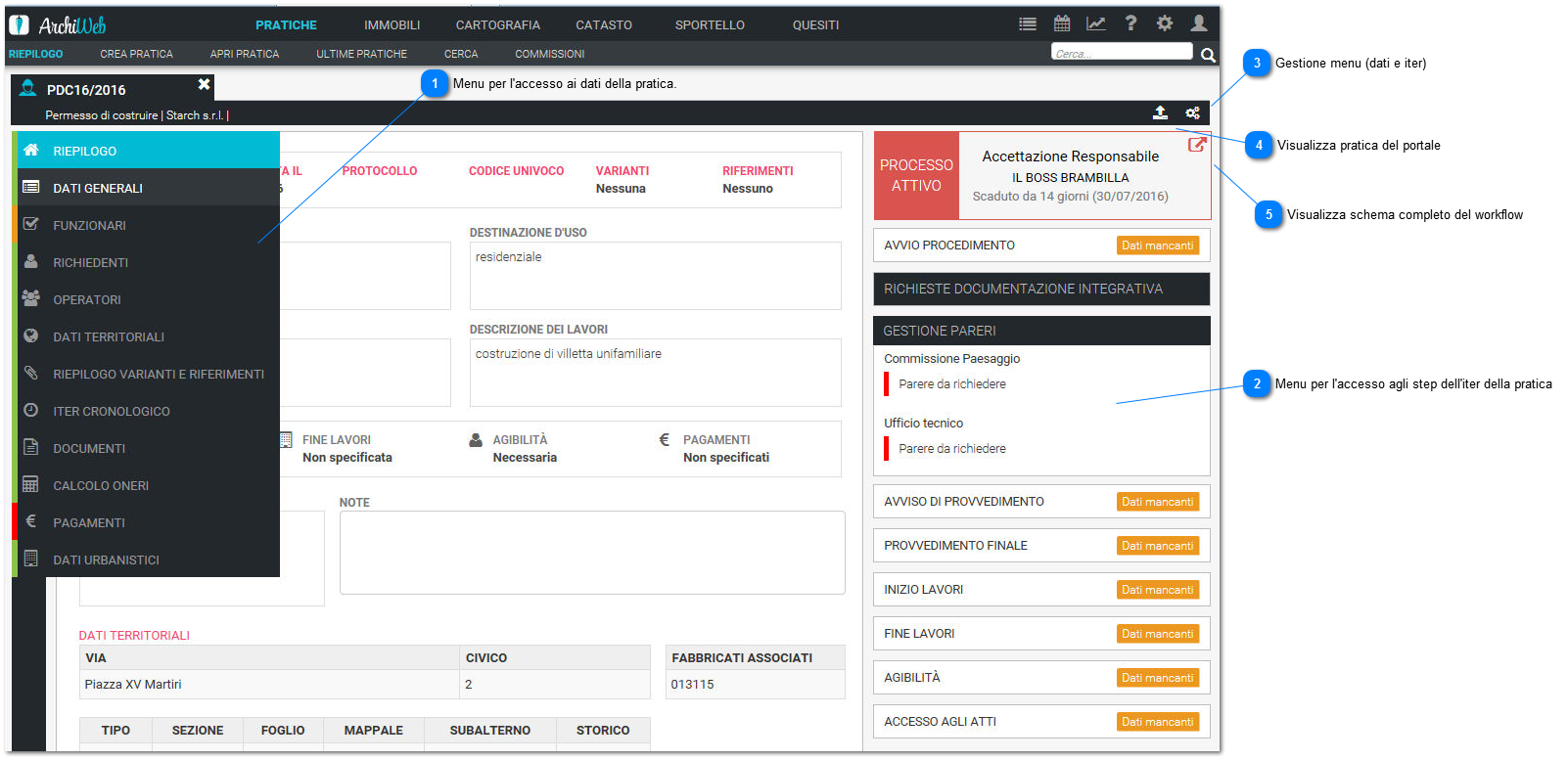Click the search magnifier icon

tap(1208, 55)
